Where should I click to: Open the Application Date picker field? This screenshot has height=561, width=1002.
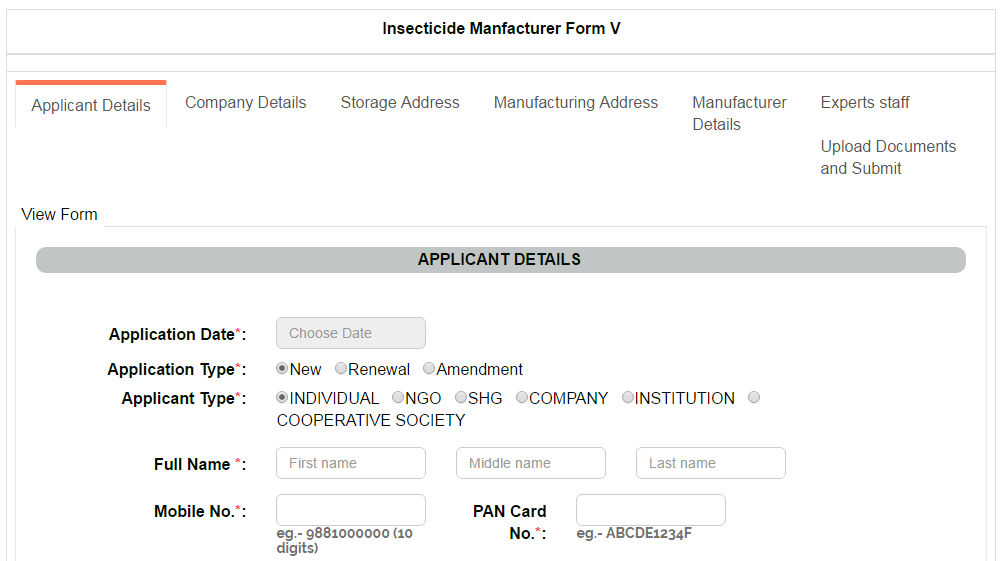(x=351, y=333)
